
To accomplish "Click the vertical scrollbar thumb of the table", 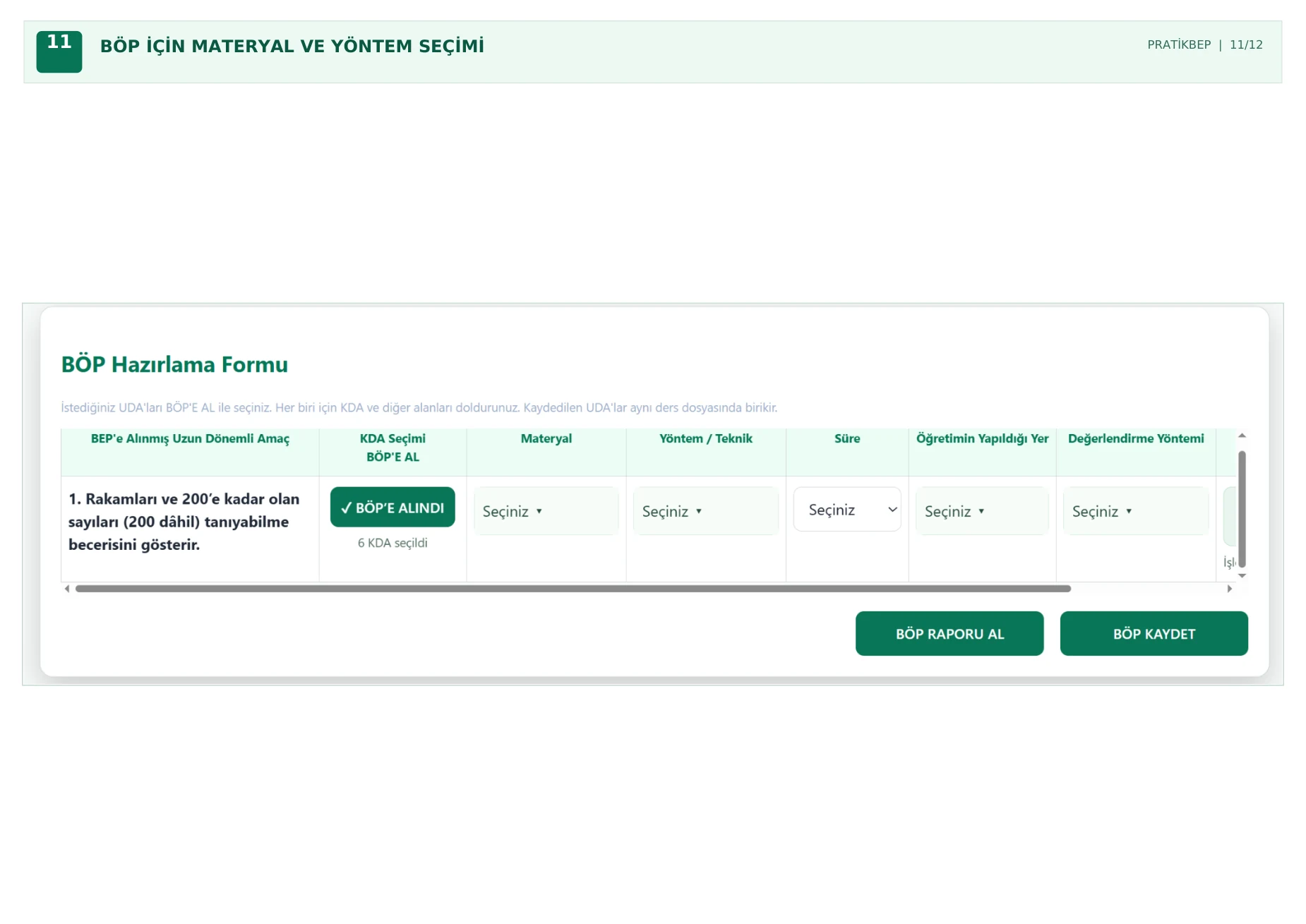I will coord(1242,509).
